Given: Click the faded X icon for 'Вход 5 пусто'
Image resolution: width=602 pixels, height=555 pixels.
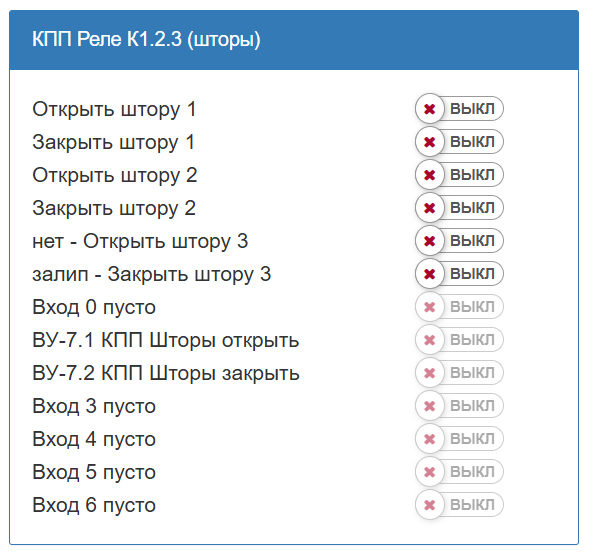Looking at the screenshot, I should tap(430, 472).
